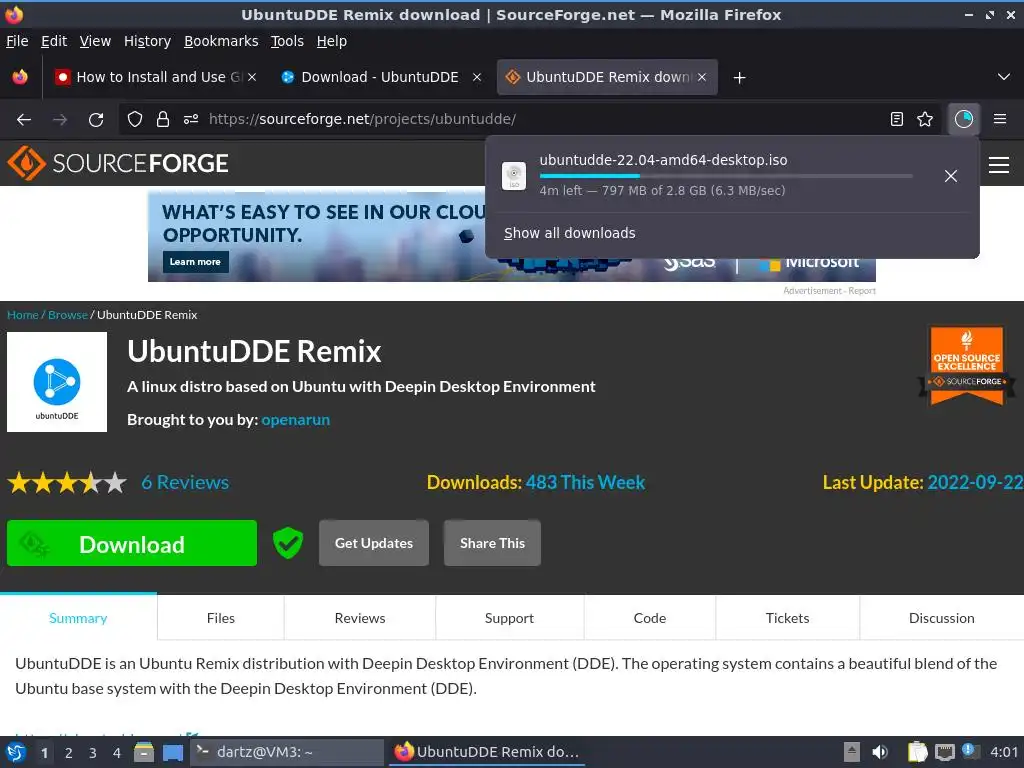1024x768 pixels.
Task: Click the ISO download progress bar
Action: (x=726, y=176)
